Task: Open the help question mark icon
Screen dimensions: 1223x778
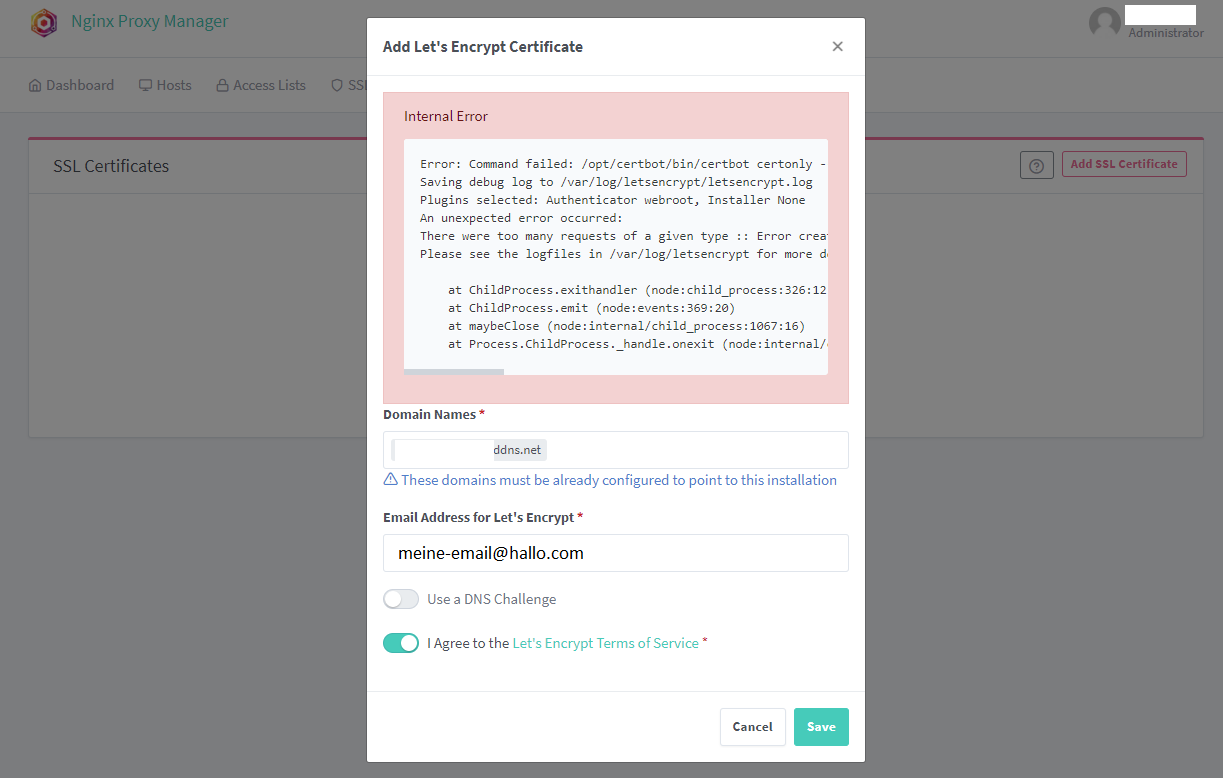Action: click(x=1036, y=165)
